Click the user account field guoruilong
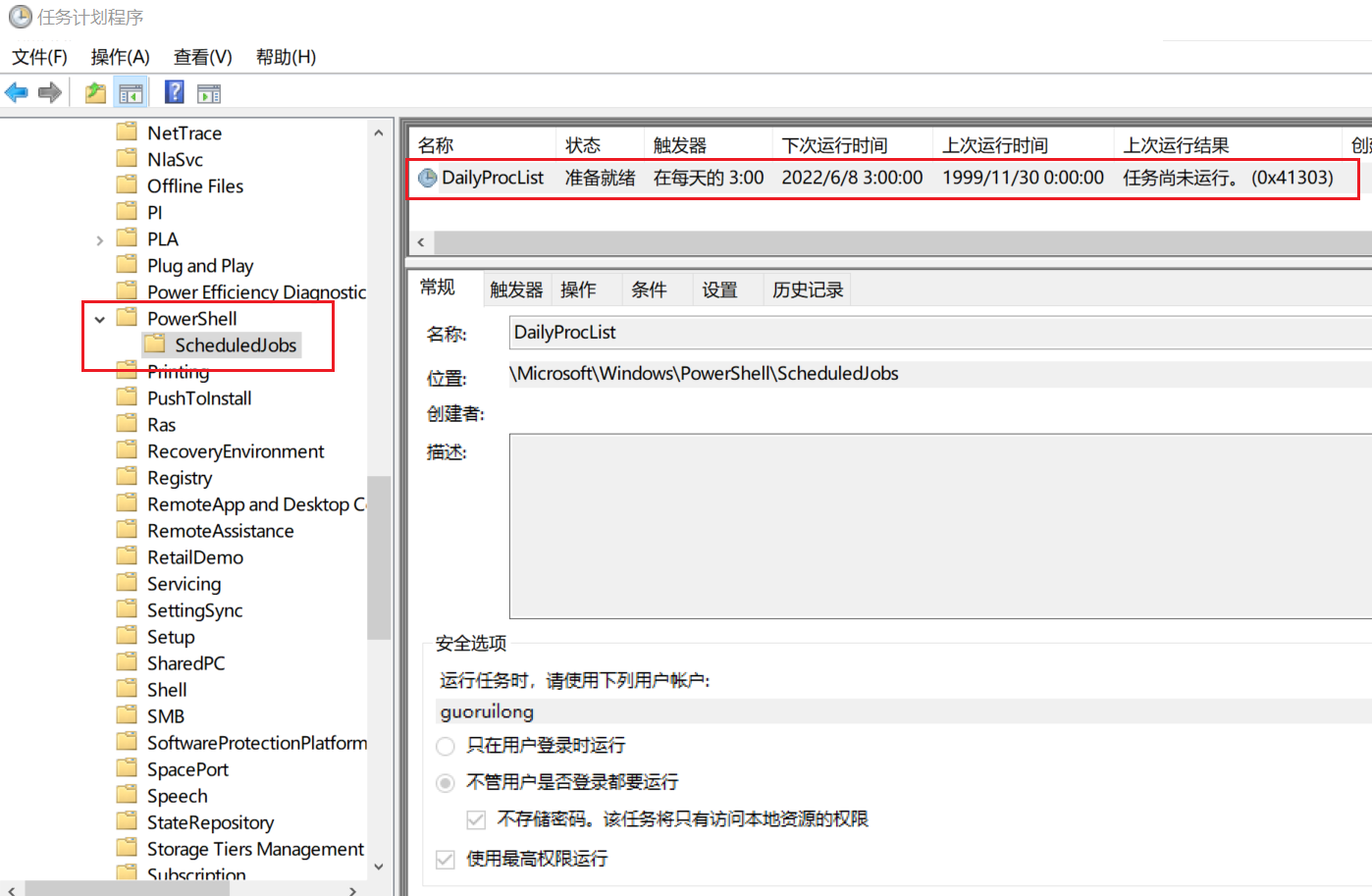Screen dimensions: 1372x896 (903, 712)
